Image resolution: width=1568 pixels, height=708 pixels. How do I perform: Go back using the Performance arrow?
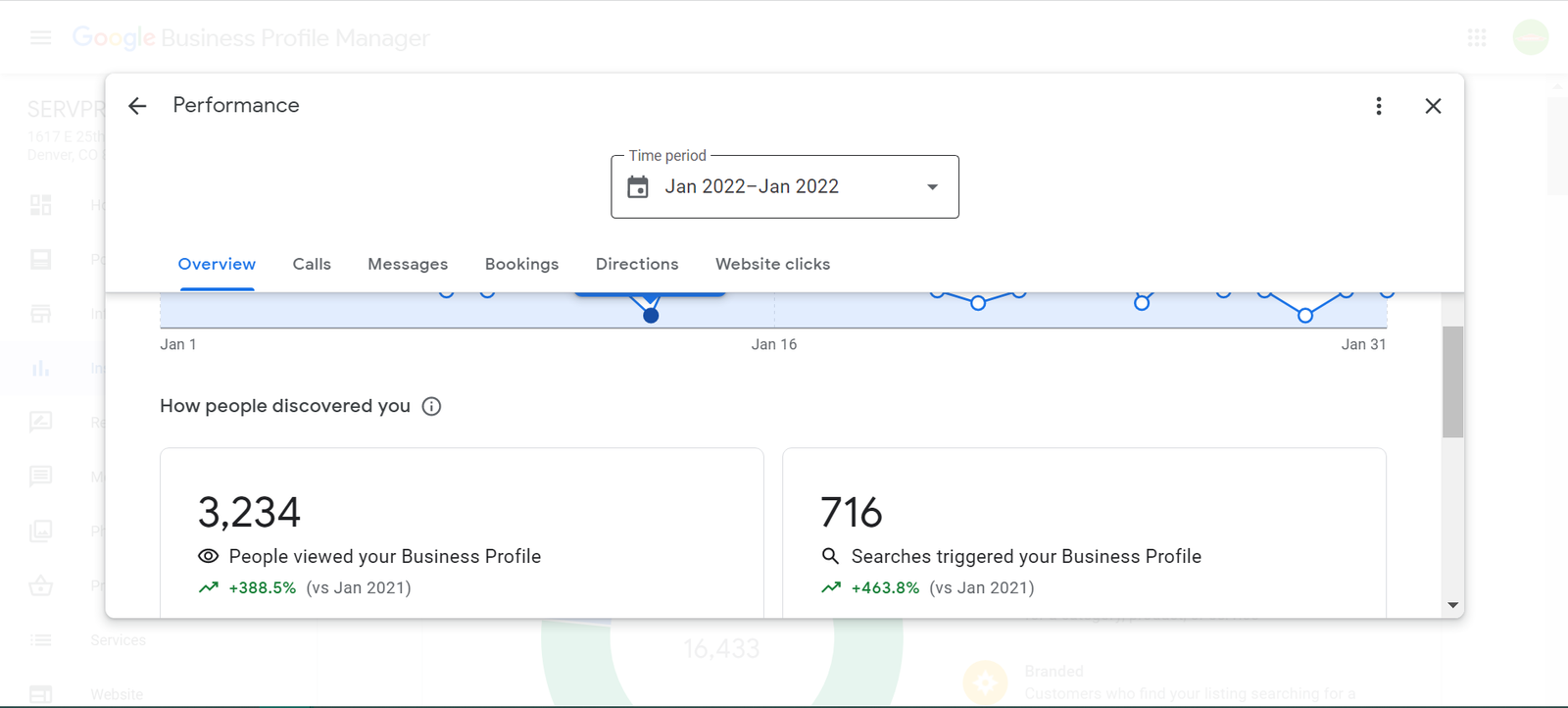(137, 106)
